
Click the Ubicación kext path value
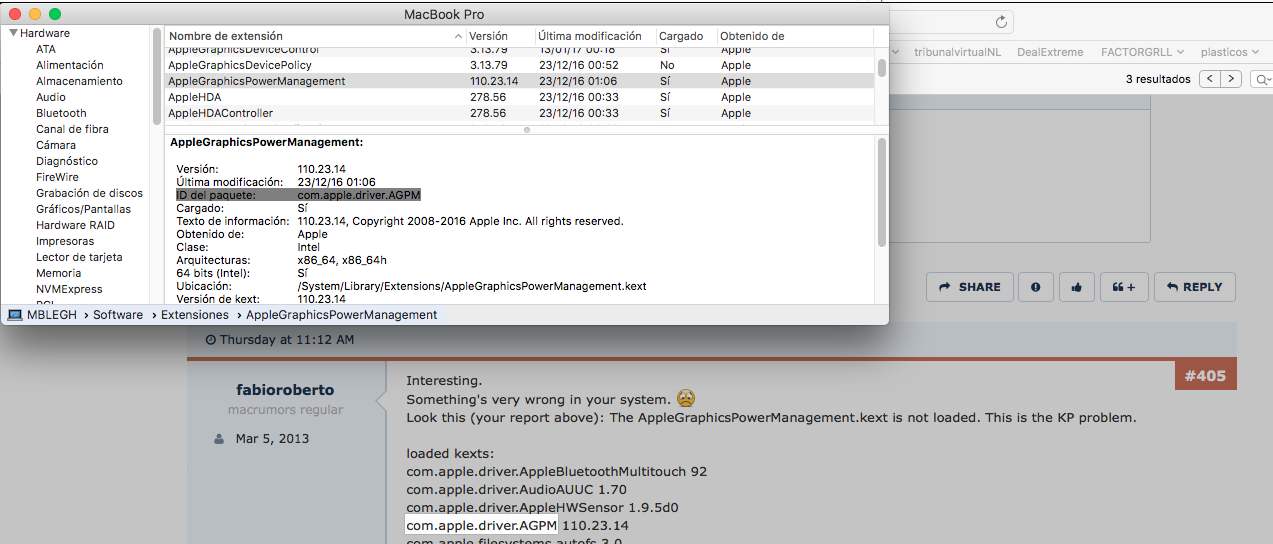[x=472, y=286]
